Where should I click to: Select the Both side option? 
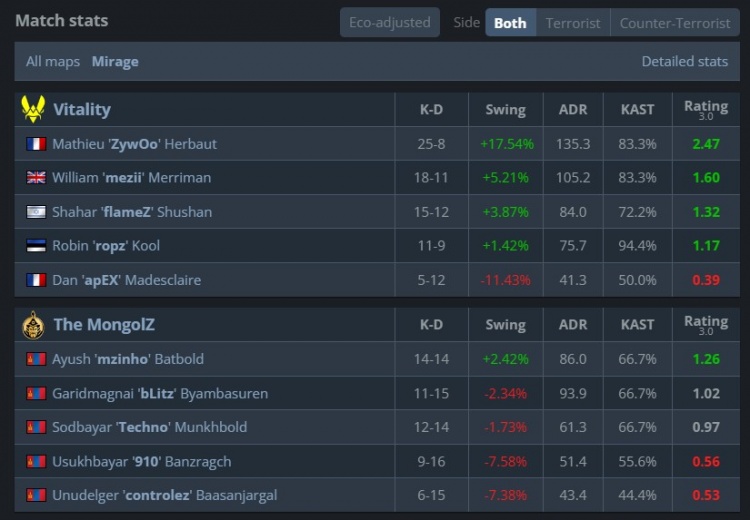pos(510,22)
